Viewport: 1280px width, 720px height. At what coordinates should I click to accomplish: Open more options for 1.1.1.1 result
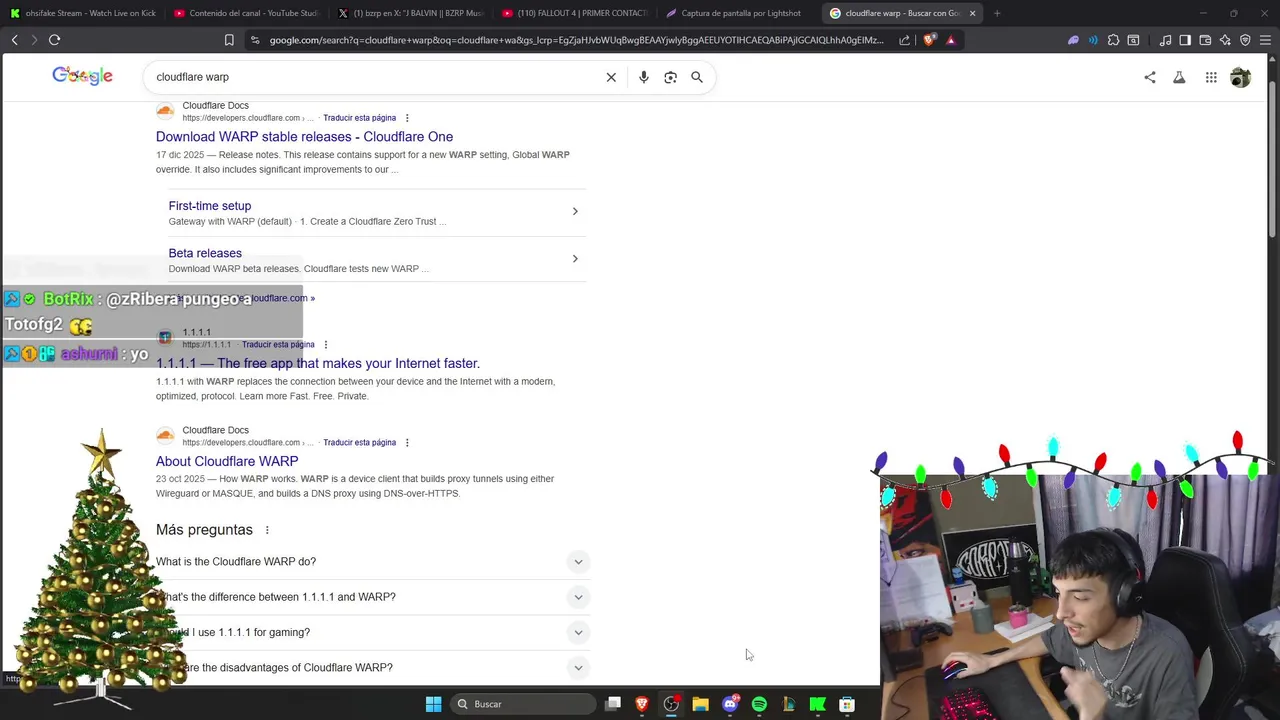(x=325, y=345)
